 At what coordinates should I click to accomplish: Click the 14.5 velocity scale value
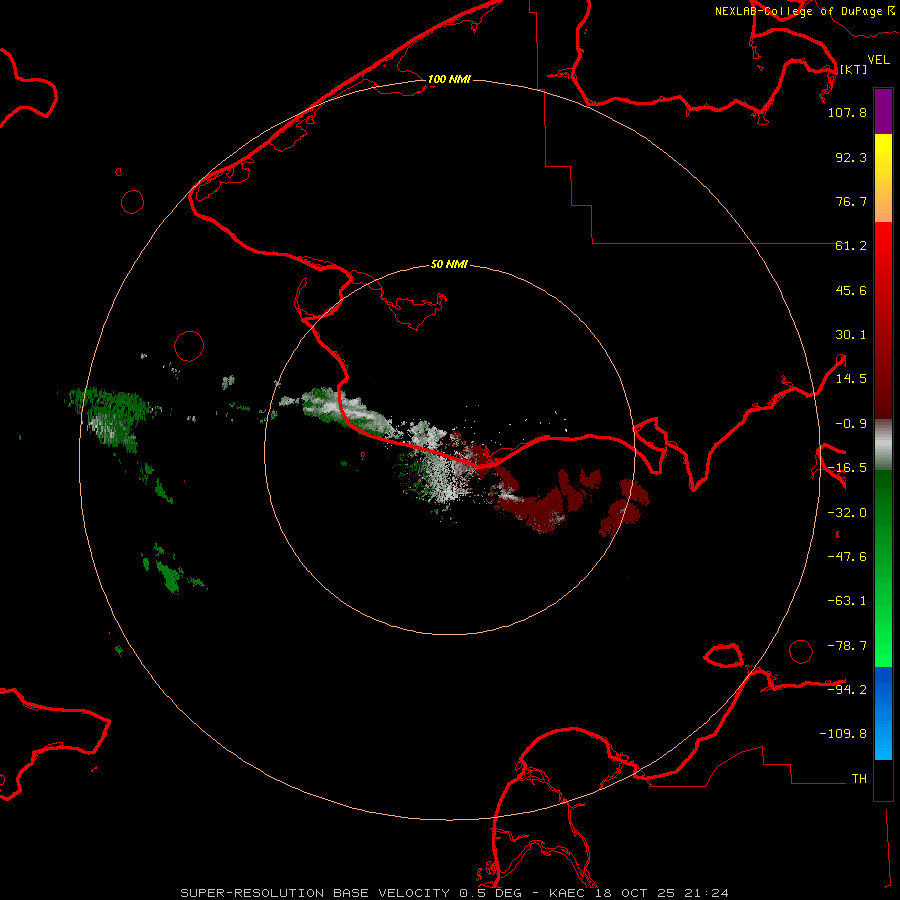851,379
